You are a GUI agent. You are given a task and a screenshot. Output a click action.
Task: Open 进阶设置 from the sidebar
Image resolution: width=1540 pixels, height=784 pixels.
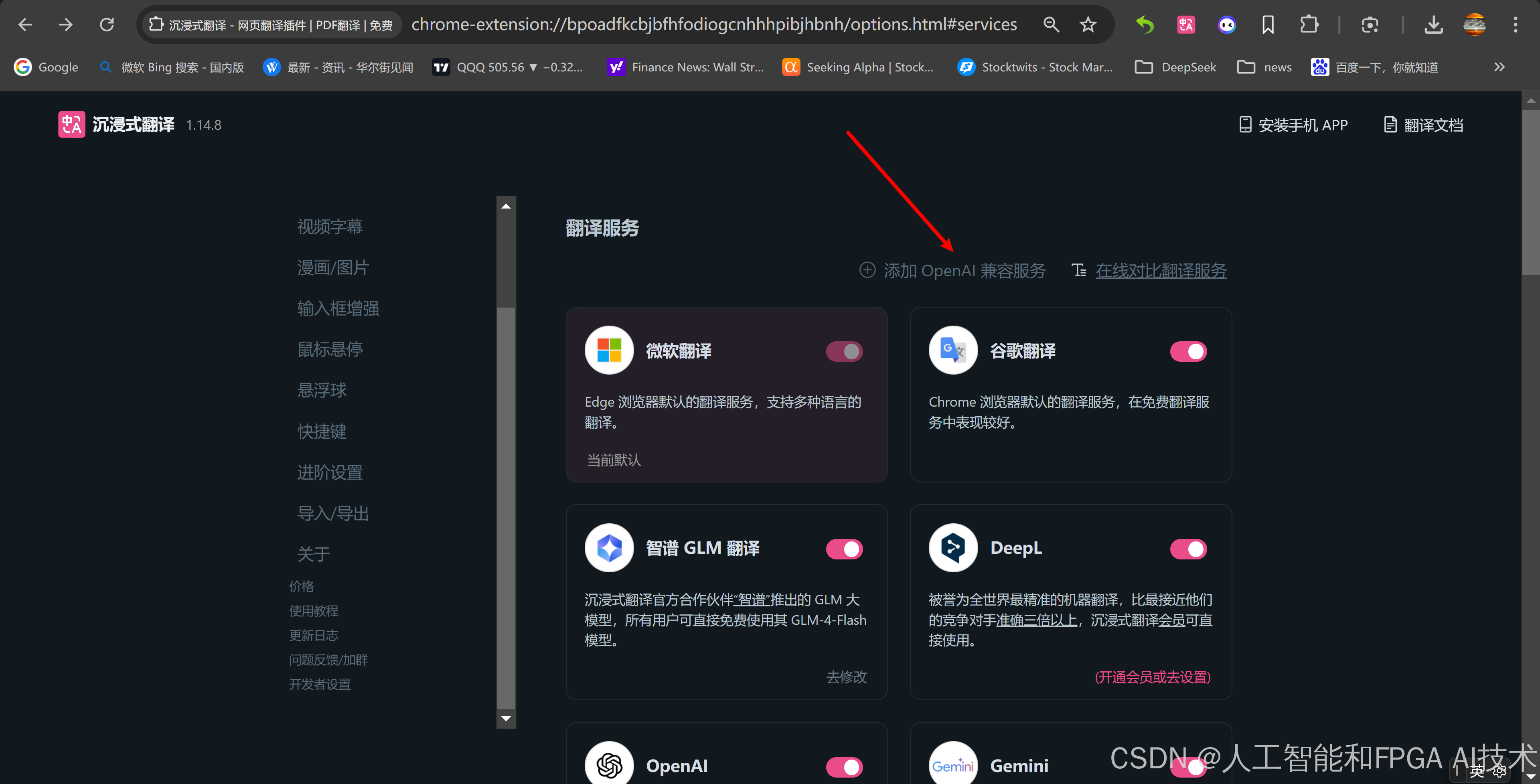329,472
